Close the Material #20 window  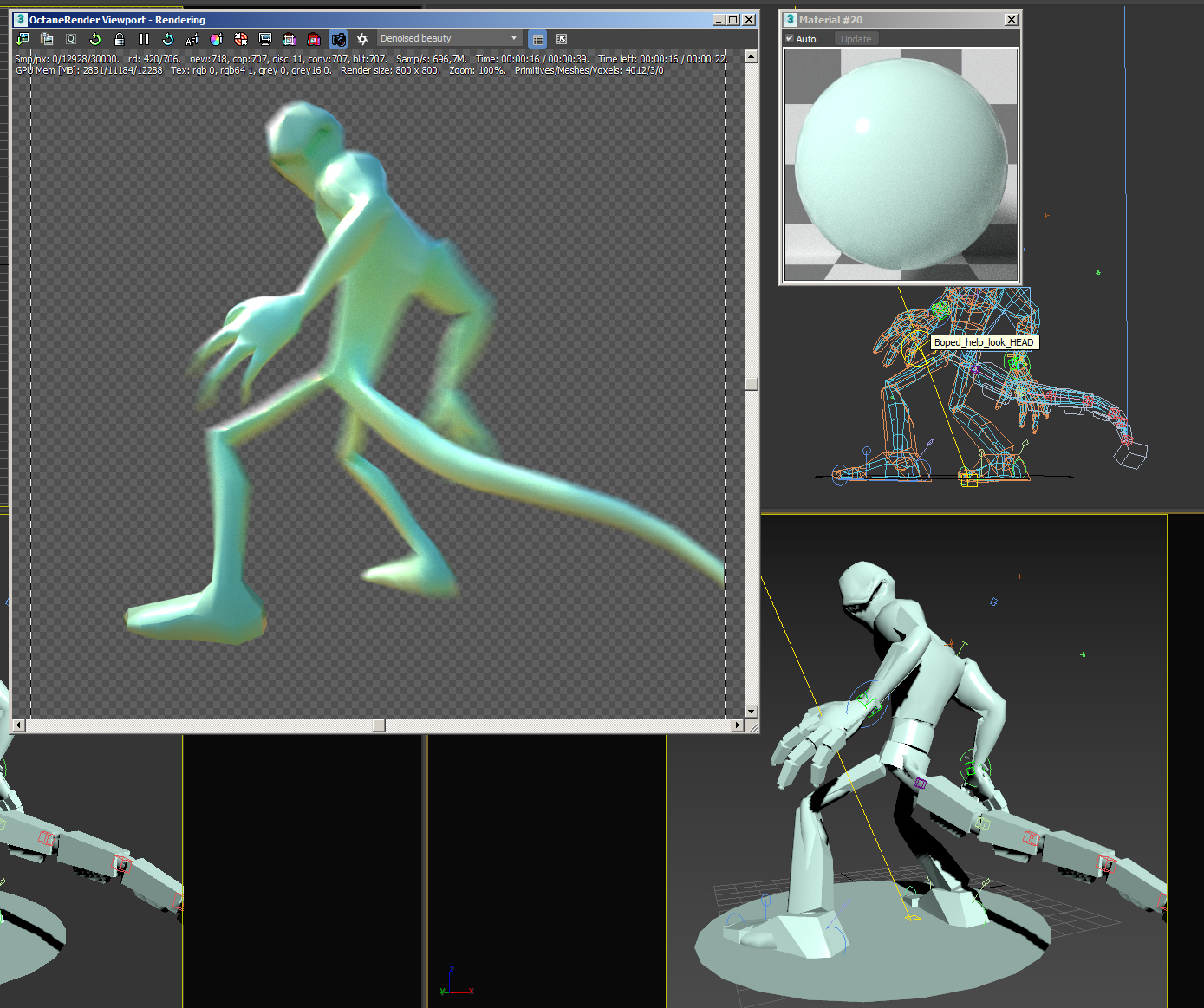1011,20
